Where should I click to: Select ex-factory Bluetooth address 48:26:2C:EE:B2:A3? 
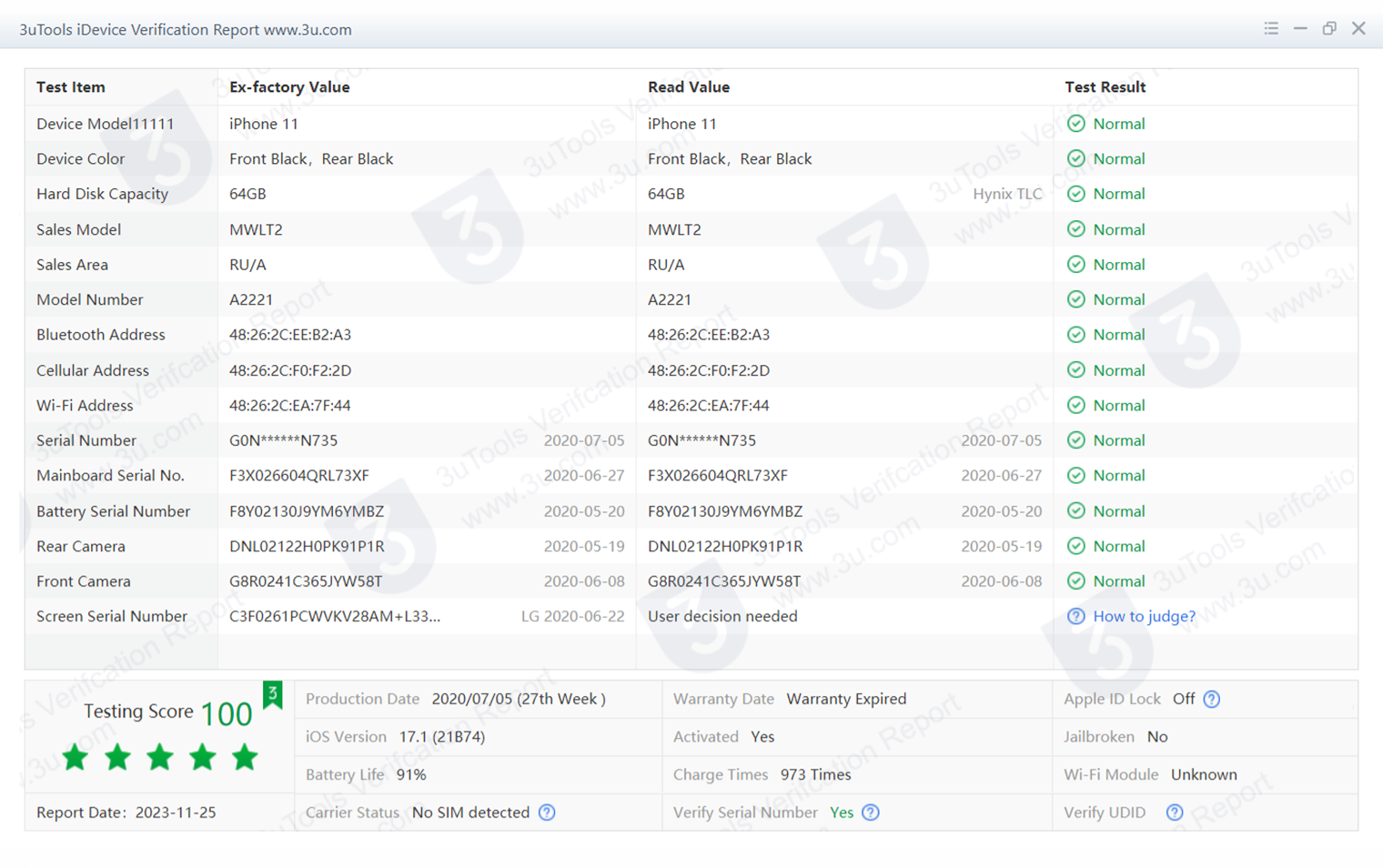(x=290, y=335)
